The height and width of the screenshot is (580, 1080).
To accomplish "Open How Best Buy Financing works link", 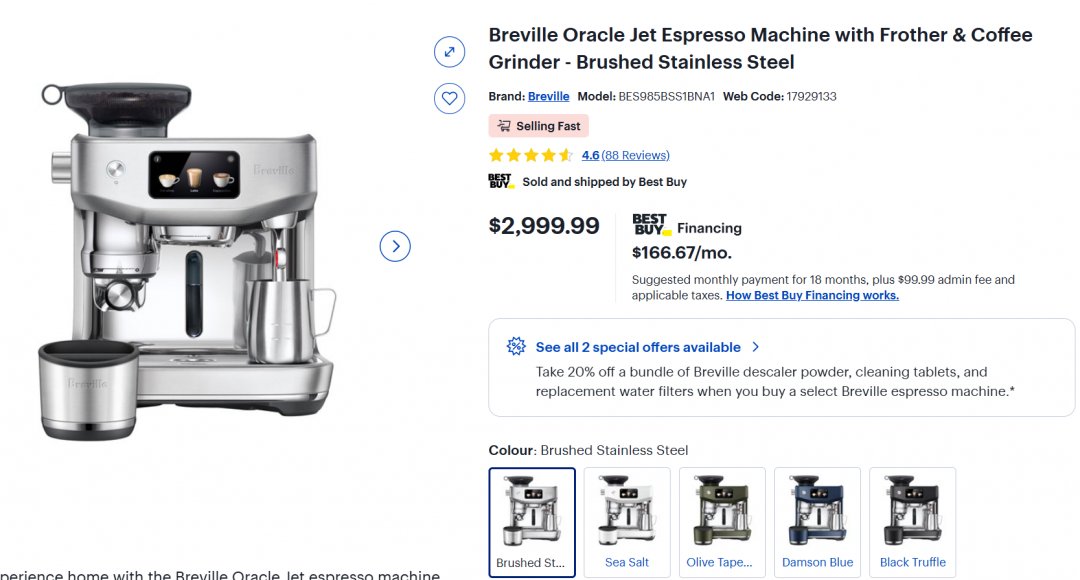I will (812, 296).
